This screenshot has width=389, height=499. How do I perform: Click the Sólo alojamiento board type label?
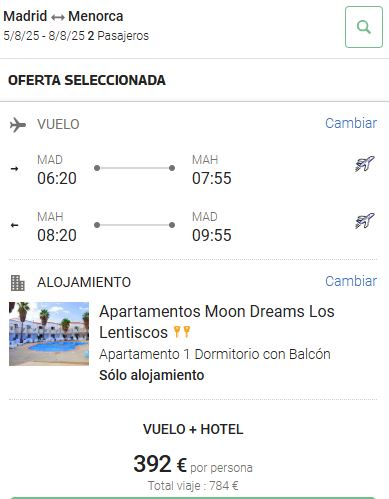[152, 375]
